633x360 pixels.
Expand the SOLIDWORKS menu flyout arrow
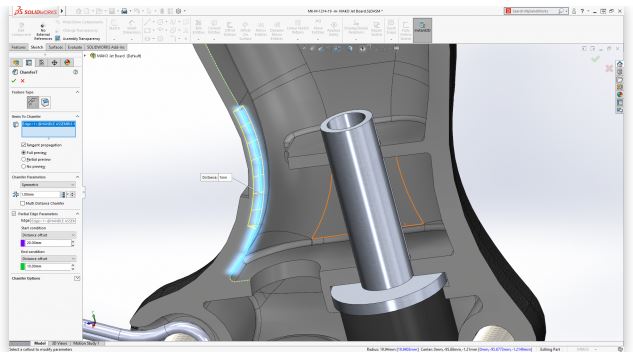[62, 11]
